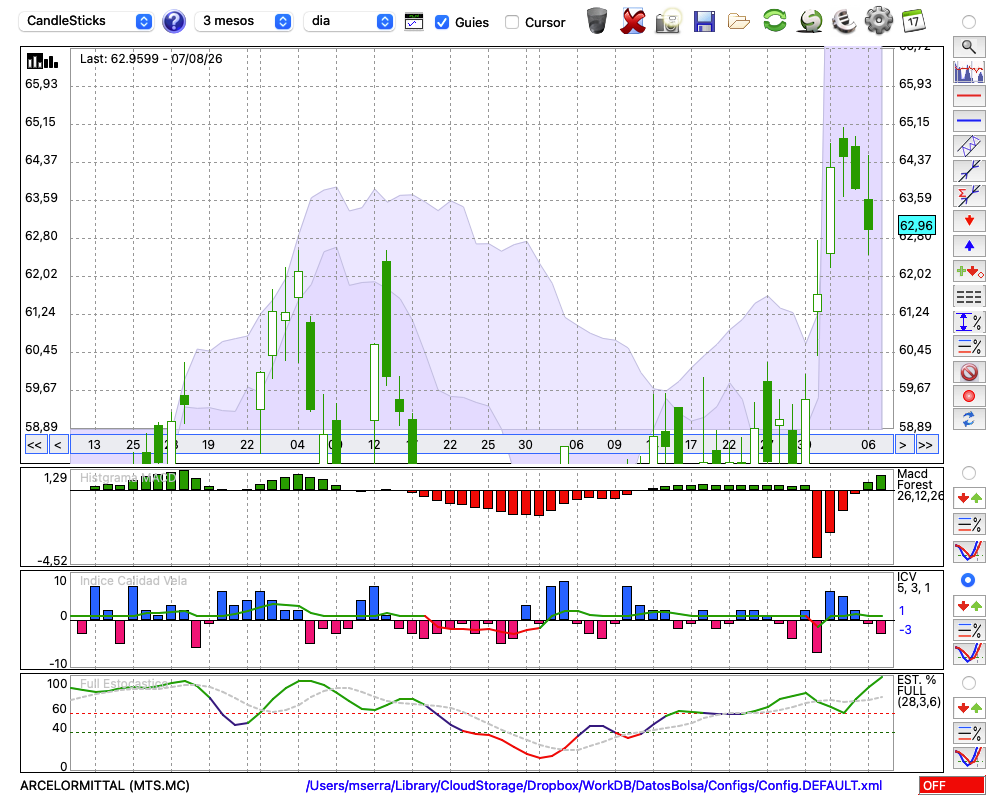Open the calendar icon showing 17
Screen dimensions: 1000x800
click(x=913, y=21)
